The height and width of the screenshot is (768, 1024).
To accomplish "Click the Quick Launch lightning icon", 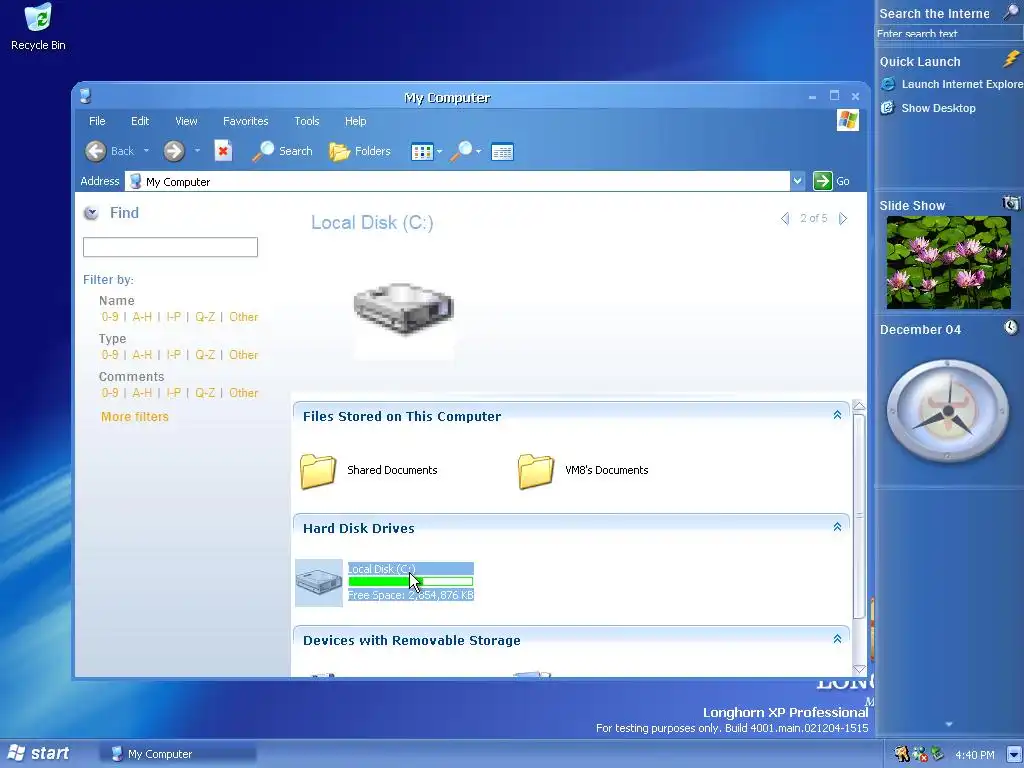I will [1012, 59].
